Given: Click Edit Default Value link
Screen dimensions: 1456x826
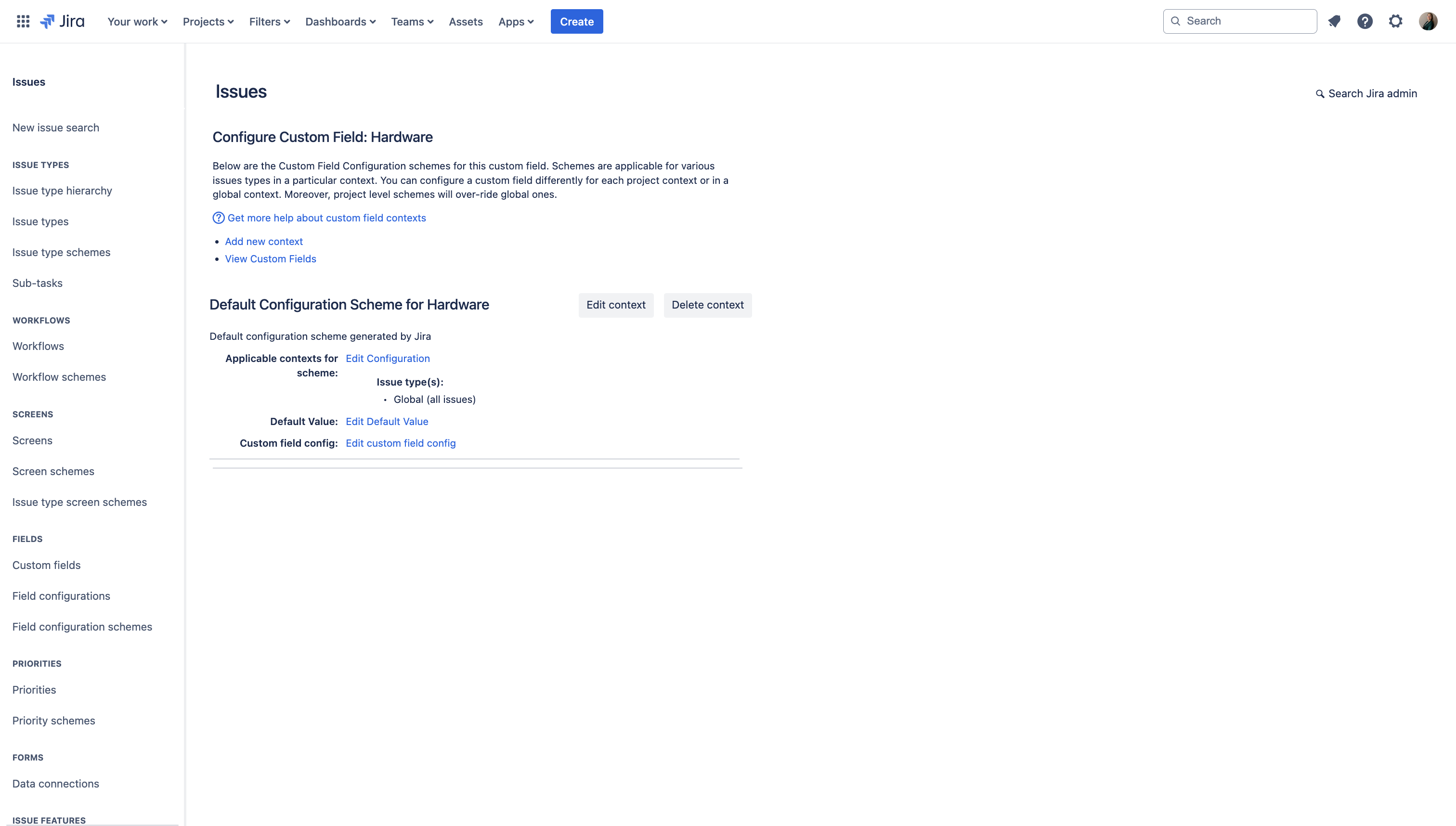Looking at the screenshot, I should point(387,421).
